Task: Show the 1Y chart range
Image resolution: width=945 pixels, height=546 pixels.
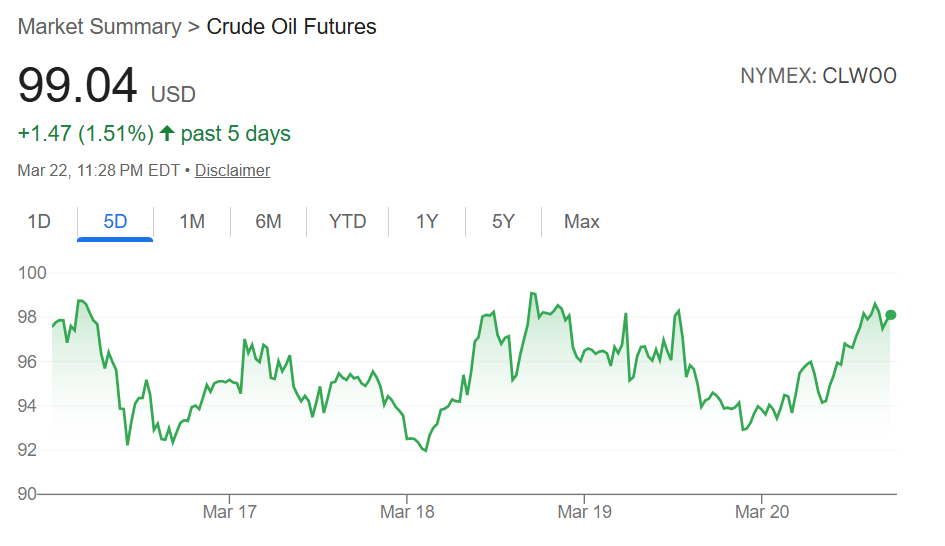Action: [427, 222]
